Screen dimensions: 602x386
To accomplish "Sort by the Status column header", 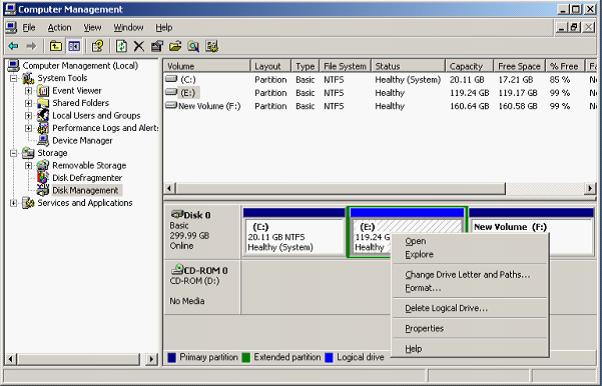I will [408, 66].
